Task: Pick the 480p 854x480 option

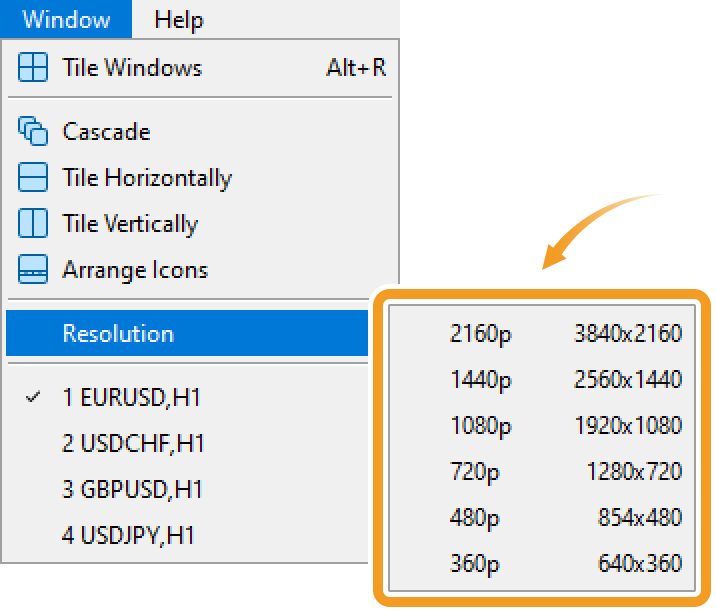Action: click(x=565, y=518)
